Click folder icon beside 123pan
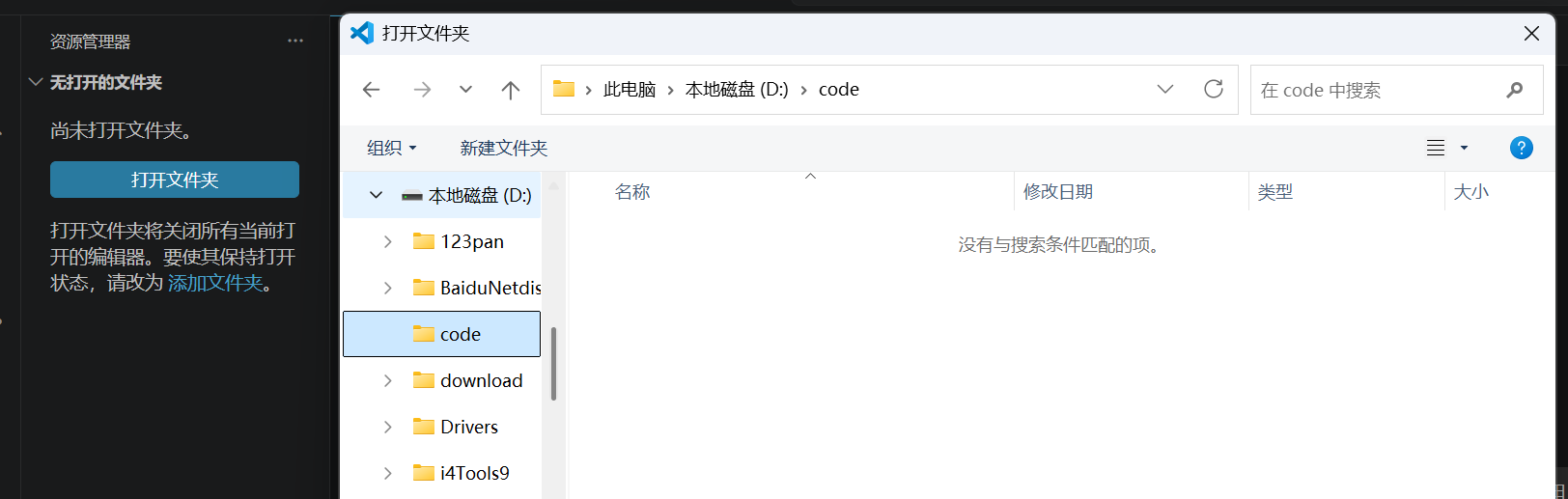Viewport: 1568px width, 499px height. tap(423, 241)
